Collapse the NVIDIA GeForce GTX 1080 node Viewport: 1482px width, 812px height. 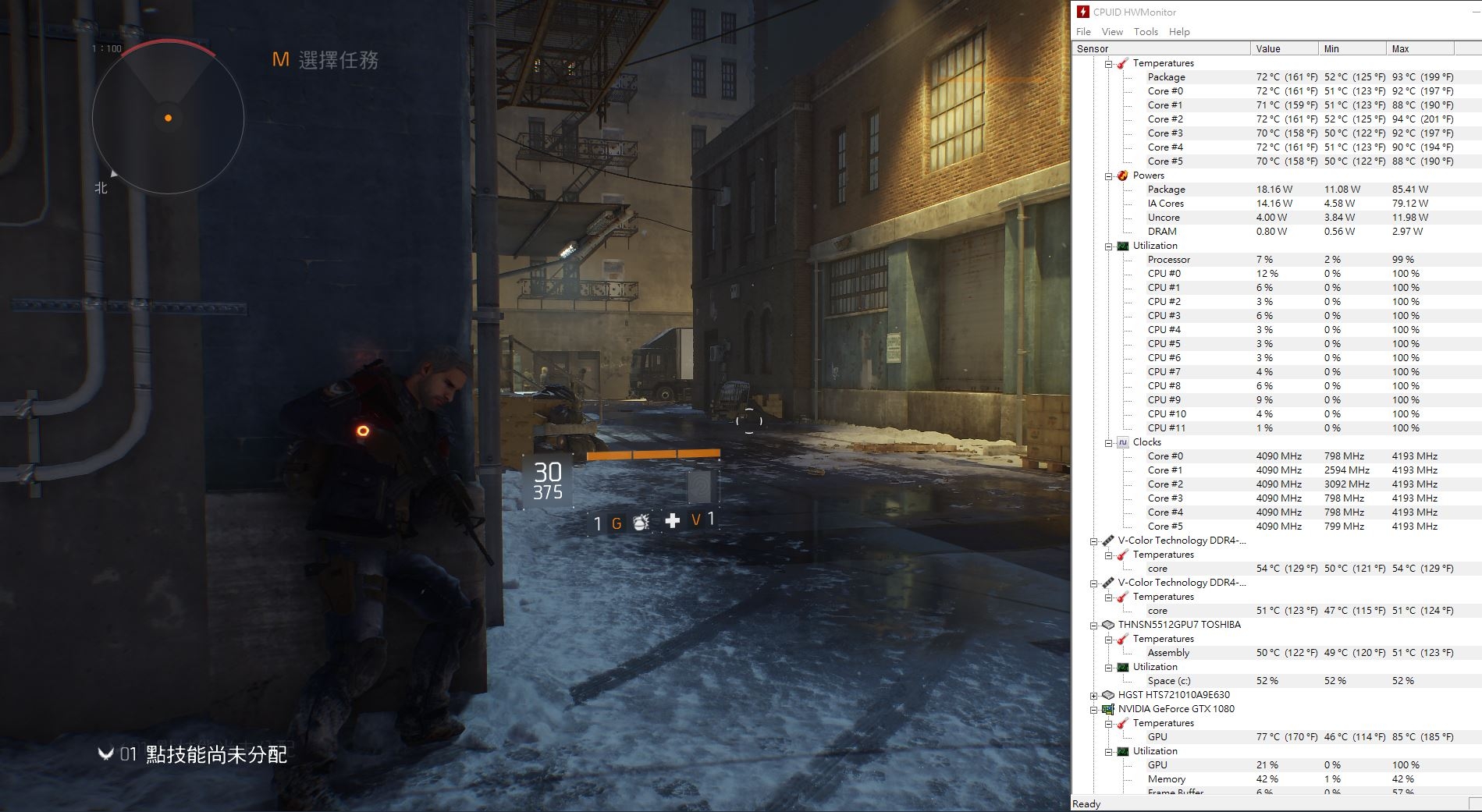coord(1093,710)
